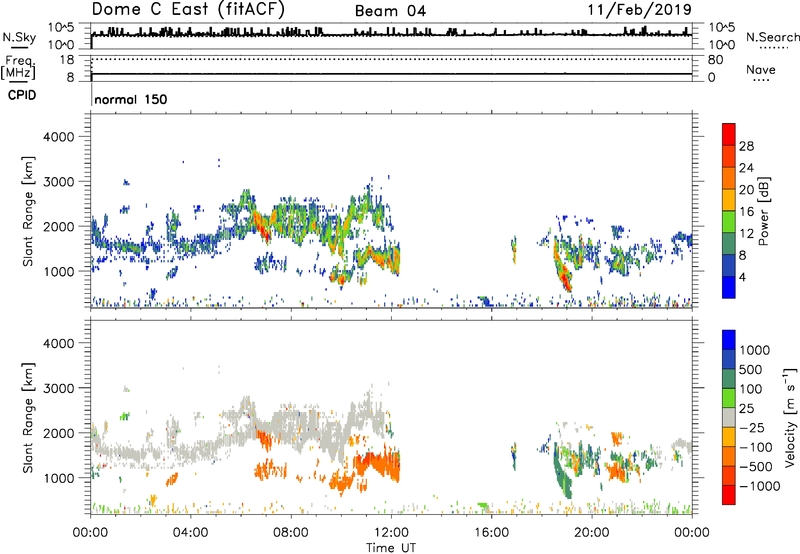
Task: Click the 'N.Sky' legend label
Action: point(19,37)
